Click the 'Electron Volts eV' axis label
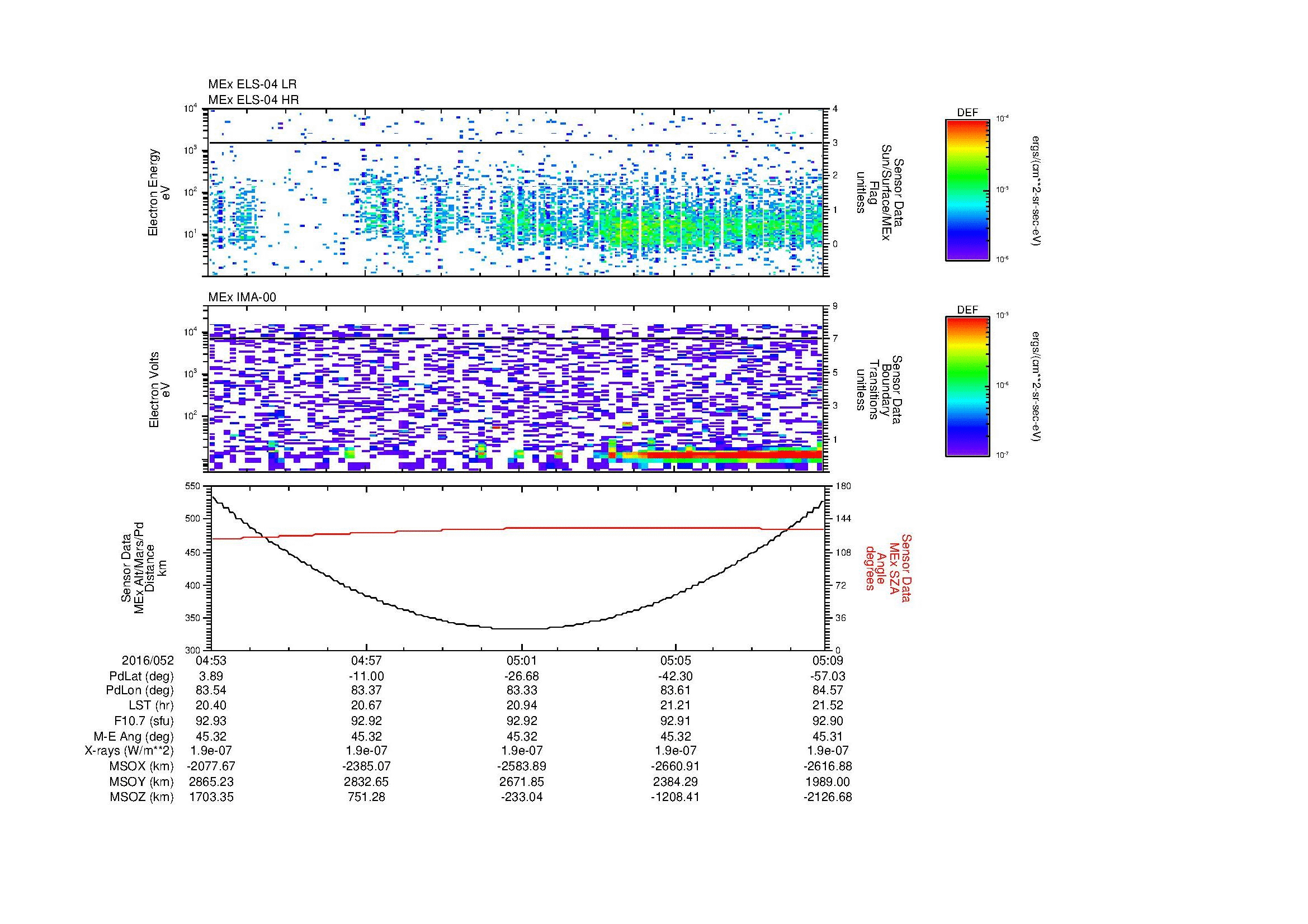Viewport: 1308px width, 924px height. (160, 390)
